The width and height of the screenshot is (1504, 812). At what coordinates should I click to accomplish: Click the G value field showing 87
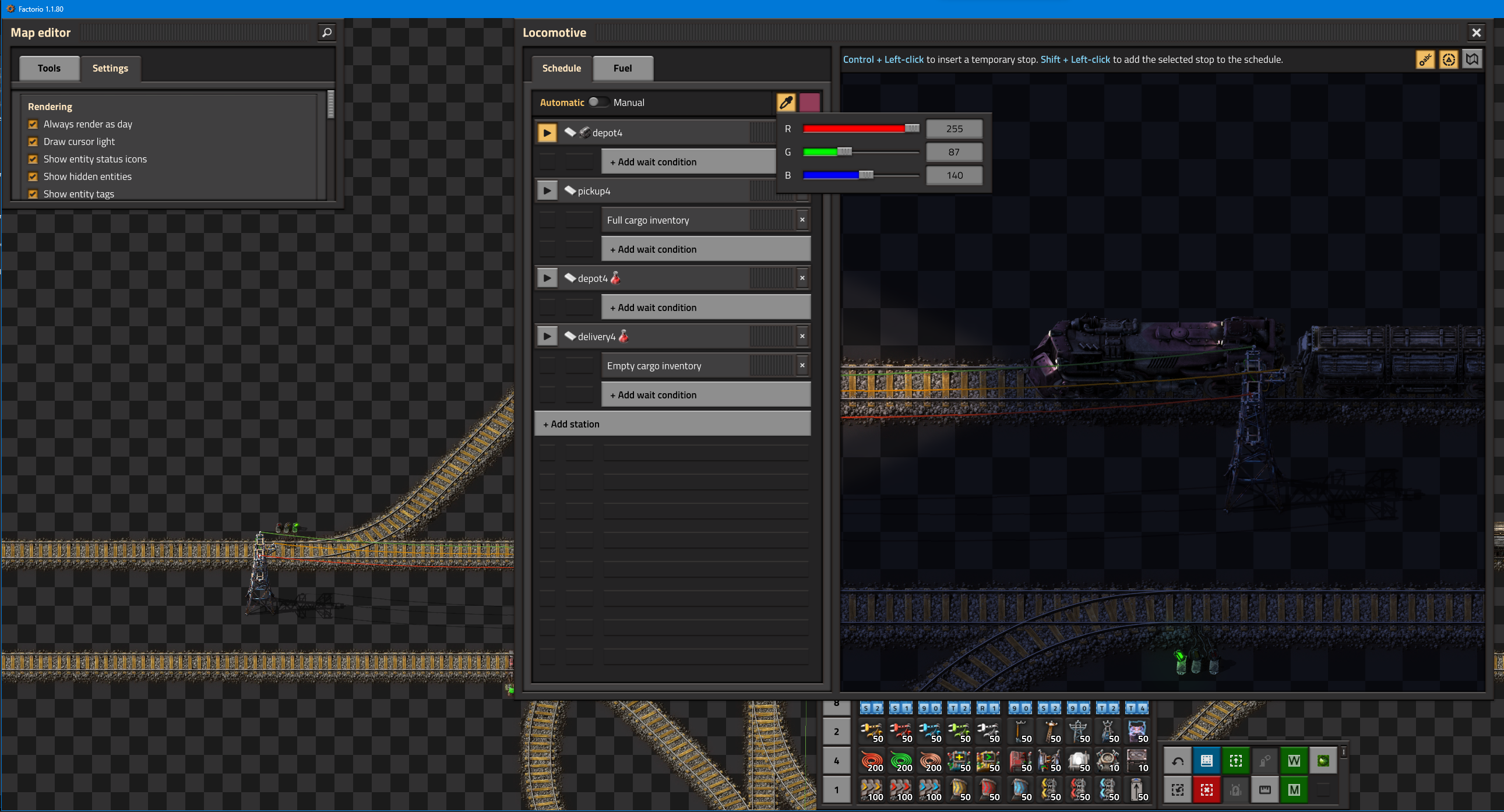[954, 152]
